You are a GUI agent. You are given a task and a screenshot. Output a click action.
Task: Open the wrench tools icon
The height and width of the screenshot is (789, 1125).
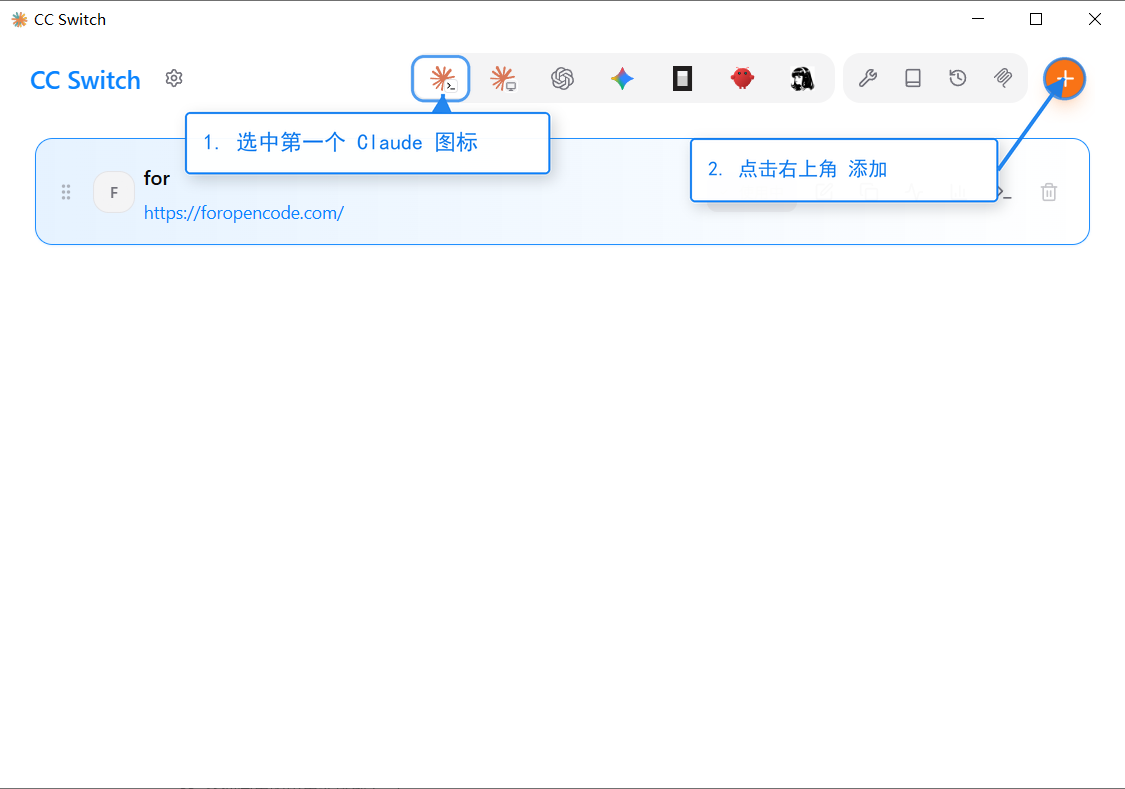tap(868, 77)
